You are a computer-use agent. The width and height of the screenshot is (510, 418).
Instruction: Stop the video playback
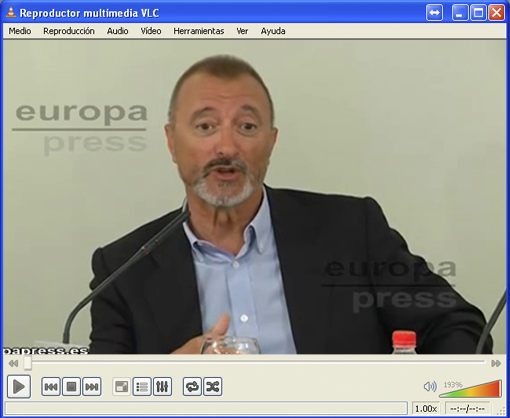pos(71,387)
